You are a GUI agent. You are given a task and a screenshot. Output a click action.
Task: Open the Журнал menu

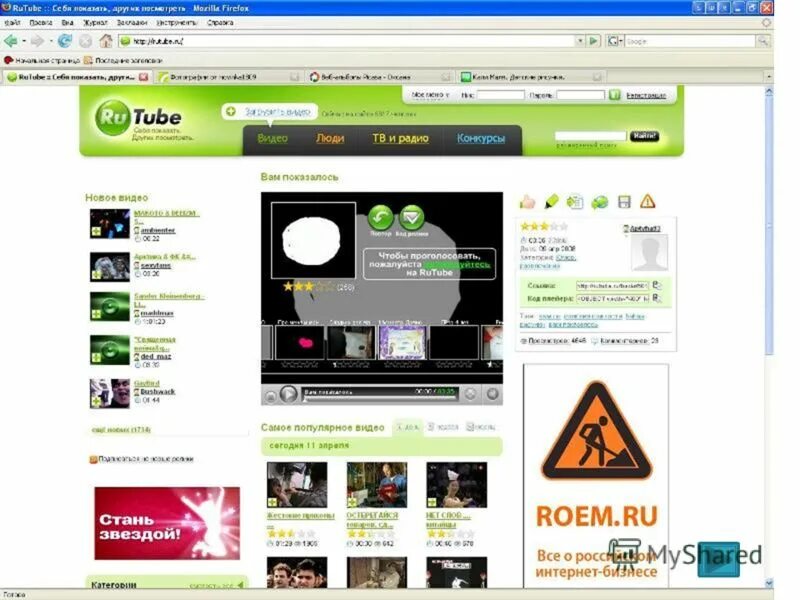click(x=95, y=22)
